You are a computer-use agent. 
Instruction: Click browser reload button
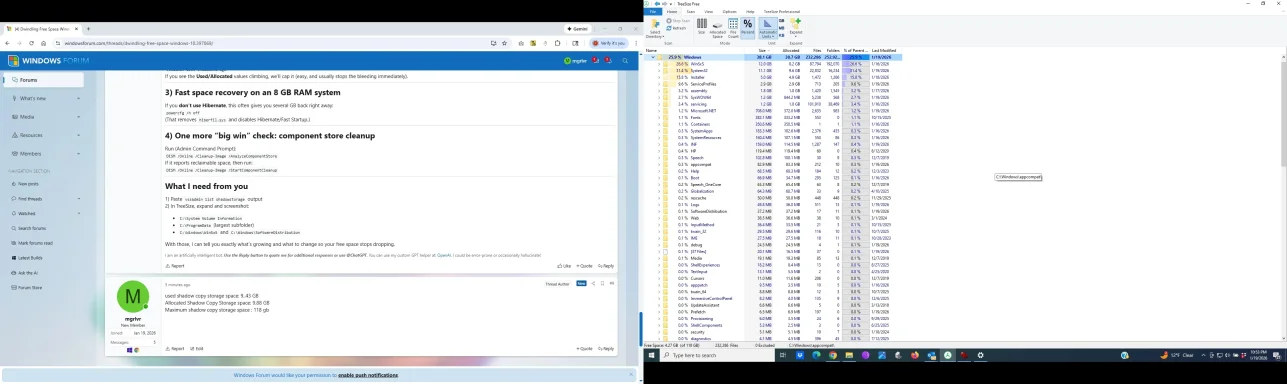coord(32,43)
